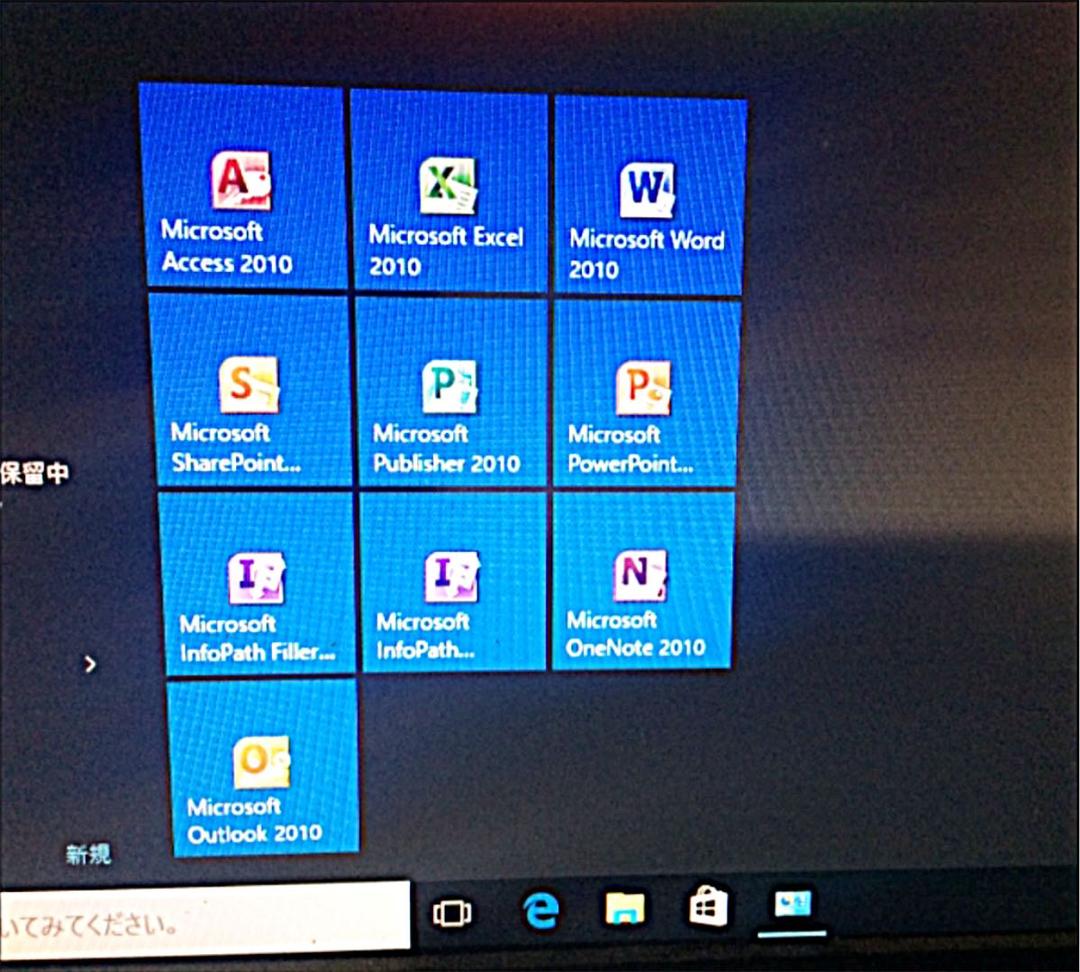
Task: Open Microsoft Outlook 2010
Action: coord(263,770)
